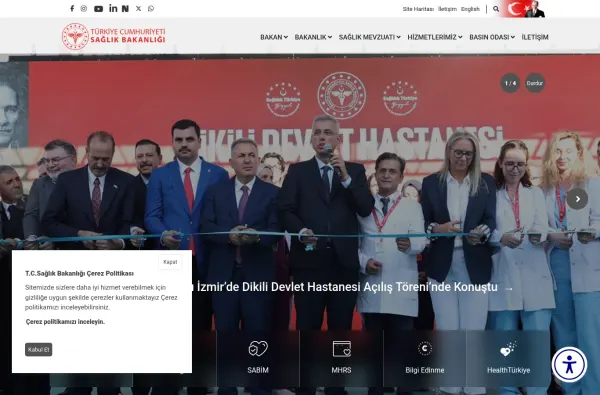Screen dimensions: 600x395
Task: Click the arrow after the headline
Action: click(x=509, y=289)
